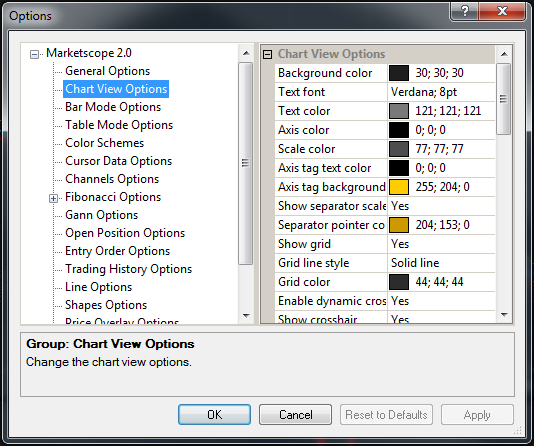Click the Separator pointer color swatch
This screenshot has height=446, width=534.
click(399, 225)
